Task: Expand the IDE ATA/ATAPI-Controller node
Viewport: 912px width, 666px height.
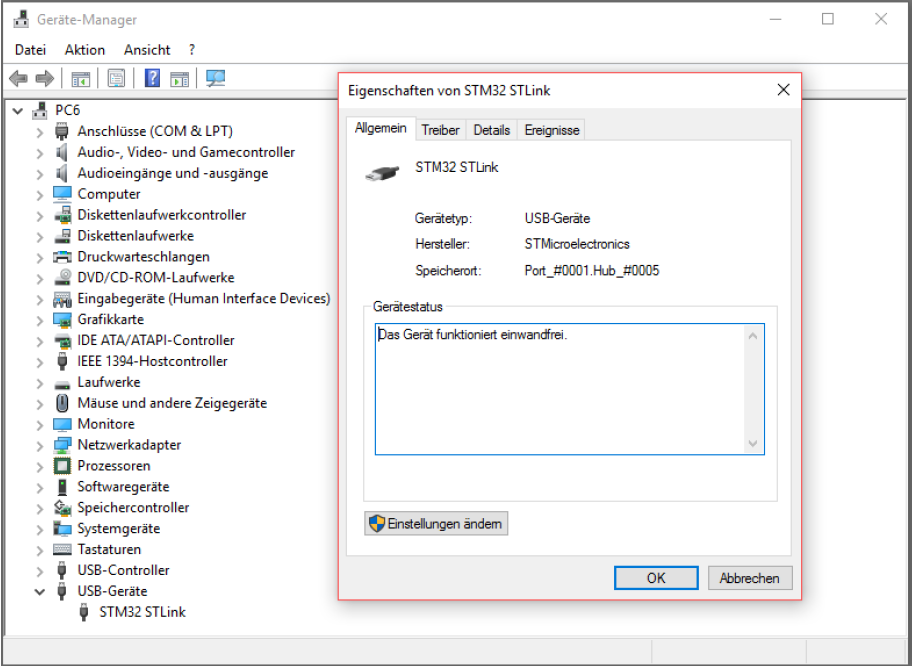Action: pyautogui.click(x=40, y=341)
